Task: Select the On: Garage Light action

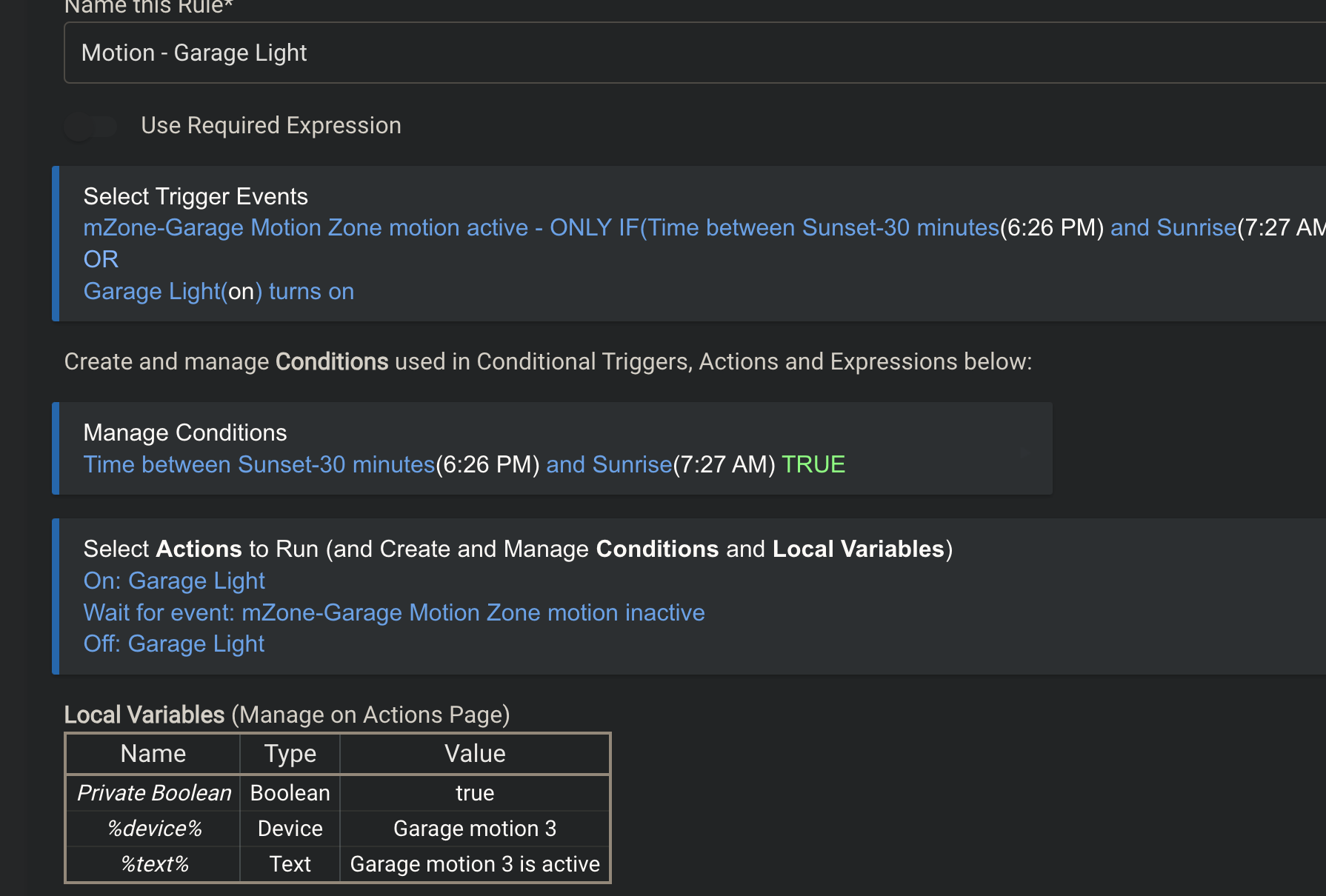Action: 174,581
